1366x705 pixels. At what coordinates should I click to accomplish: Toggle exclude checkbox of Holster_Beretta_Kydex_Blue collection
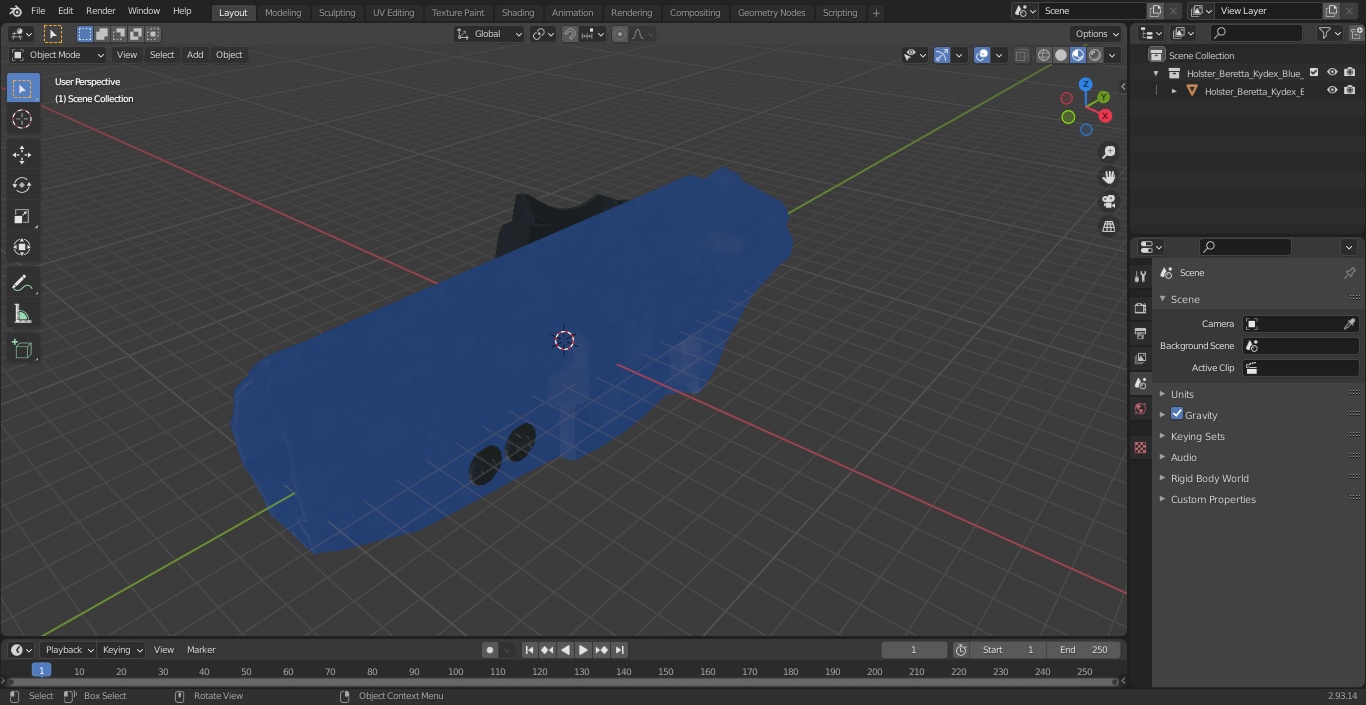click(1314, 72)
